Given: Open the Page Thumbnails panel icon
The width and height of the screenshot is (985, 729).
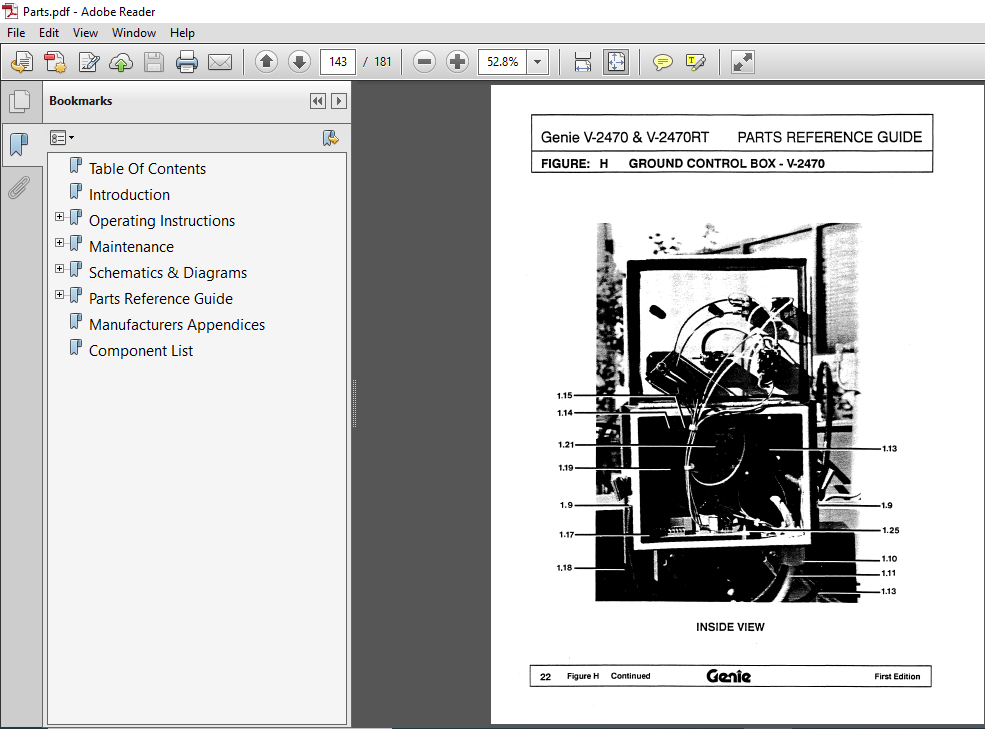Looking at the screenshot, I should click(19, 101).
